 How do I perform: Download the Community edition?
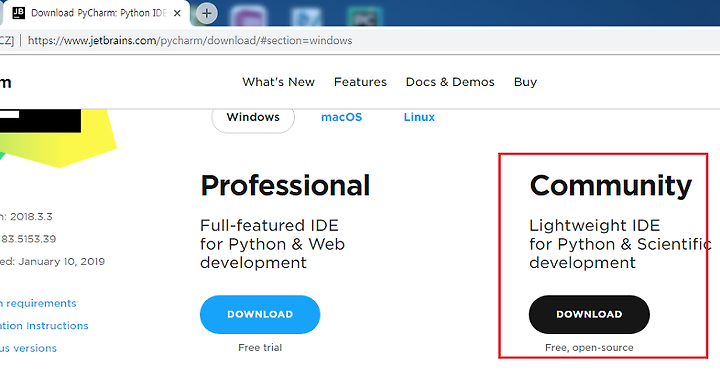589,314
